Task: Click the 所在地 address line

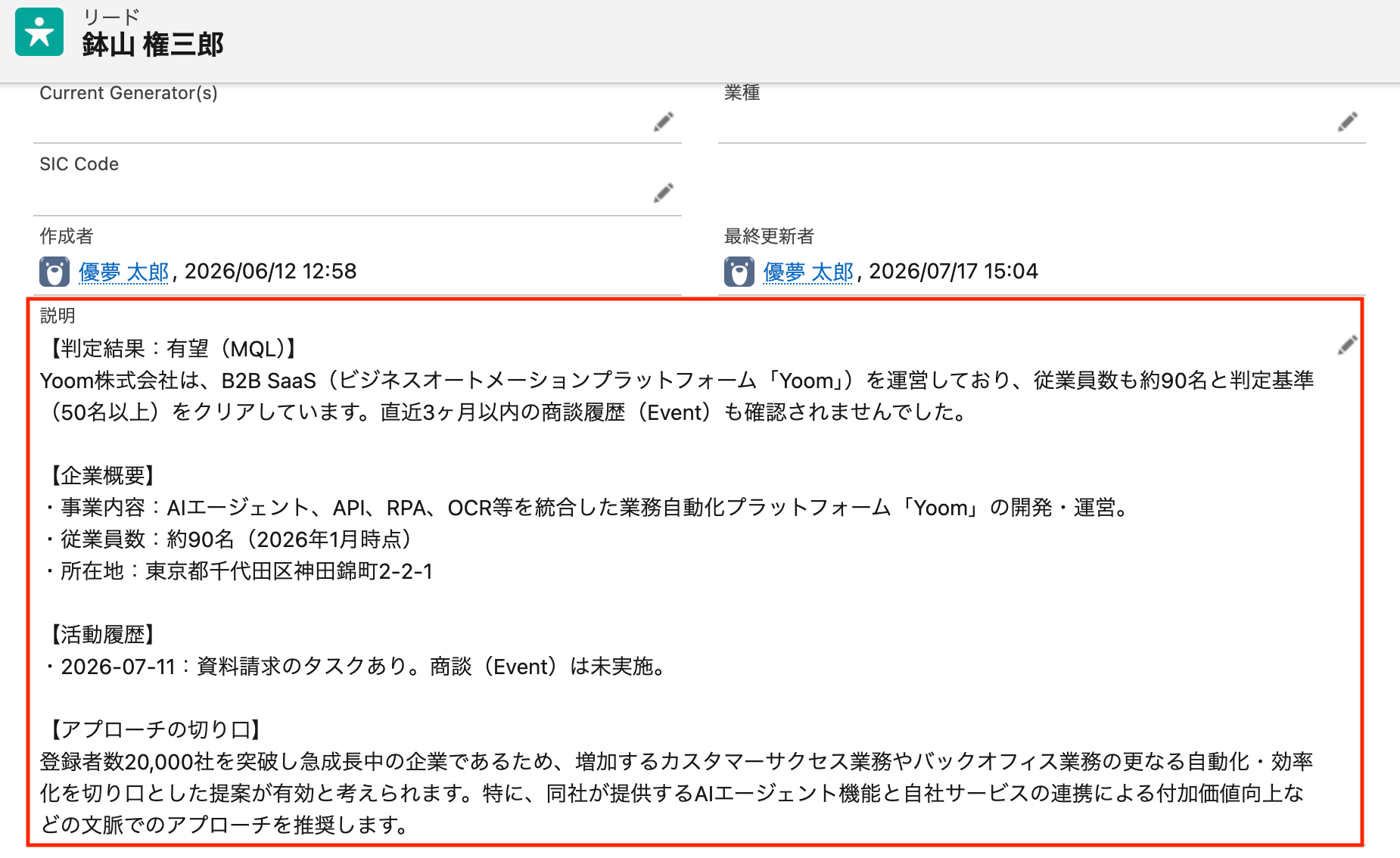Action: click(238, 571)
